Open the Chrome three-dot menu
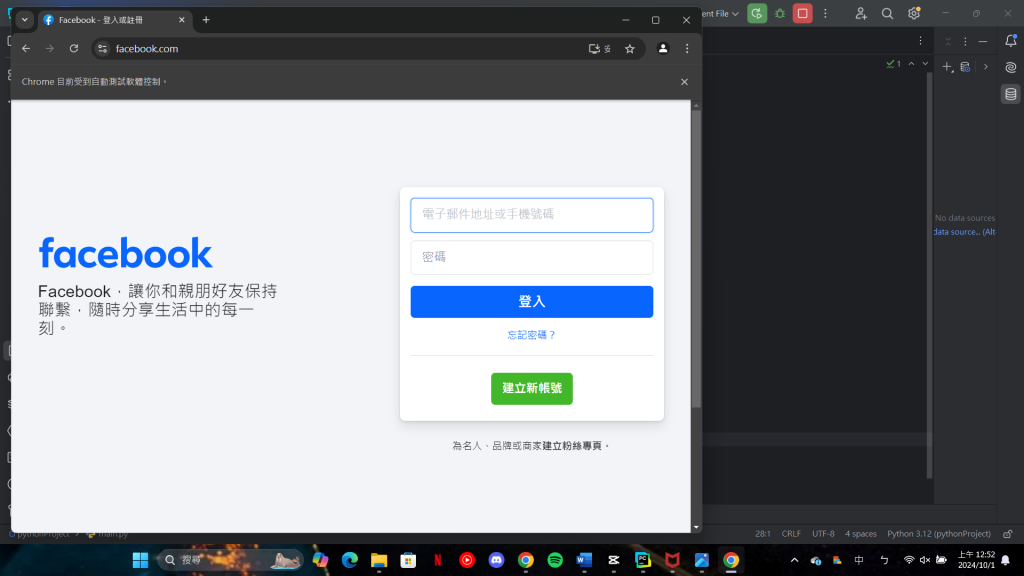 [687, 48]
